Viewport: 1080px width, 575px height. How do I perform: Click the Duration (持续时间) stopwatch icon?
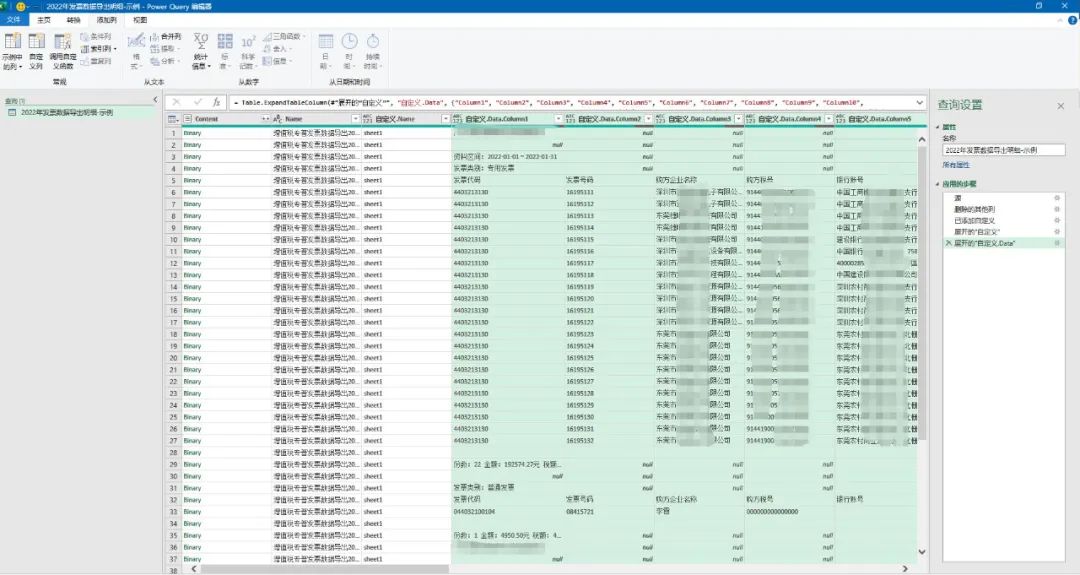[x=372, y=41]
